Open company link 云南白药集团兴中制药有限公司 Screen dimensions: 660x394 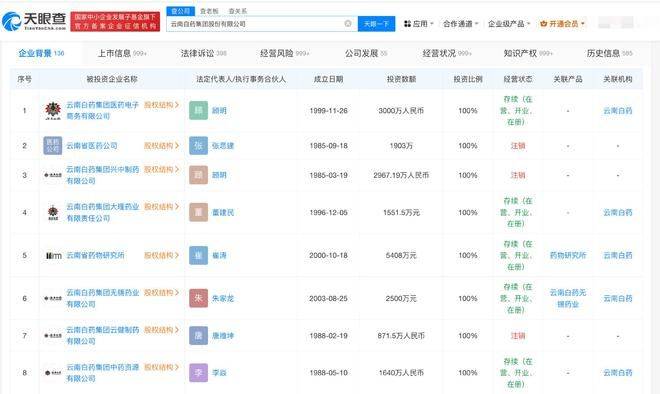click(103, 175)
